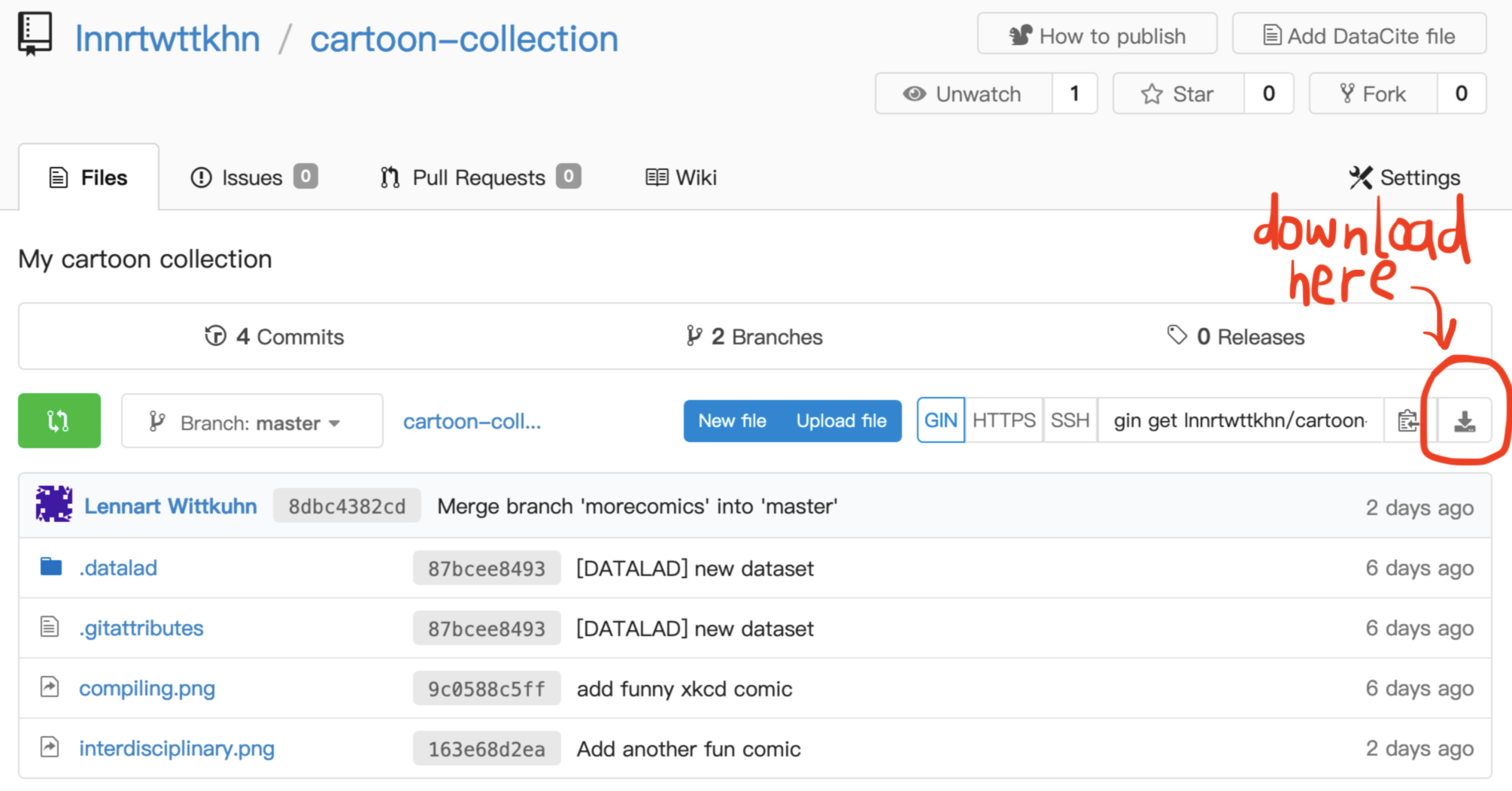This screenshot has height=791, width=1512.
Task: Open the .datalad folder
Action: pos(118,568)
